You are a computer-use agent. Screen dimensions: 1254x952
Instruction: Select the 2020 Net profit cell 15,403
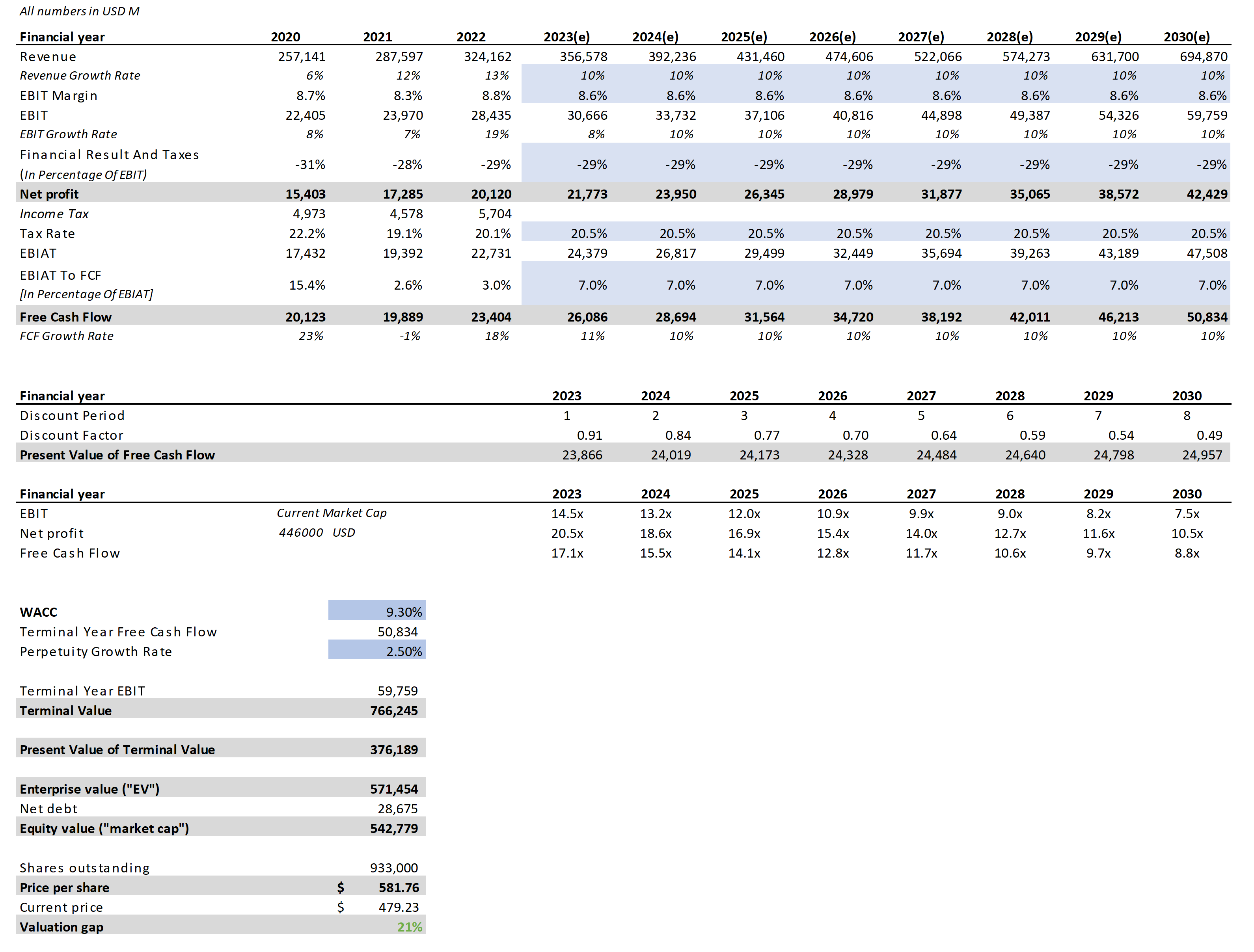tap(305, 194)
